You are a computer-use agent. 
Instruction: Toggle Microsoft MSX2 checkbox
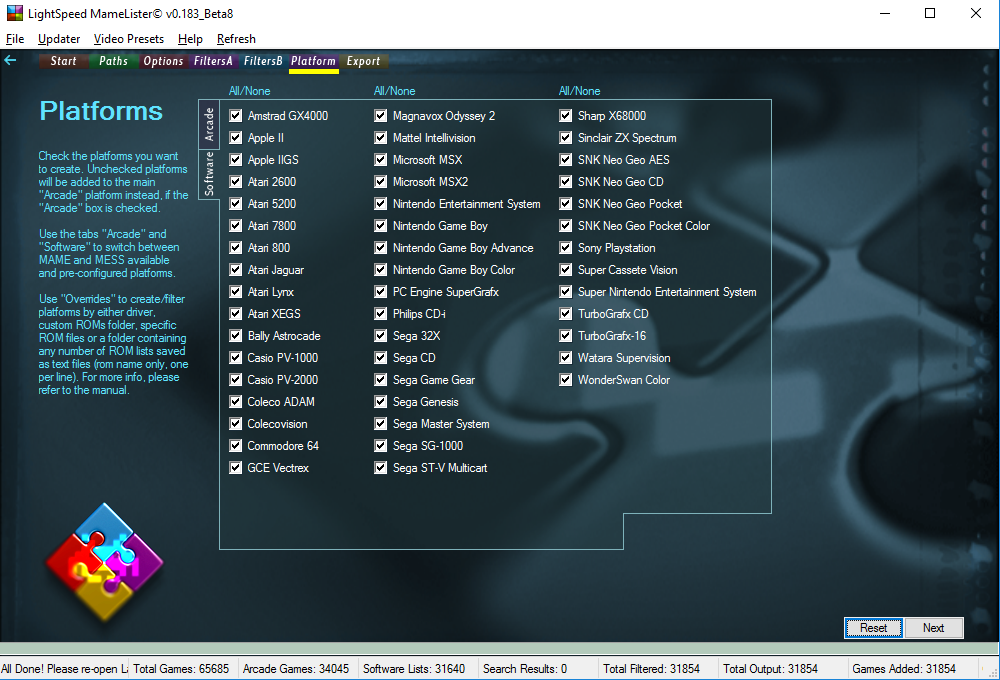381,182
